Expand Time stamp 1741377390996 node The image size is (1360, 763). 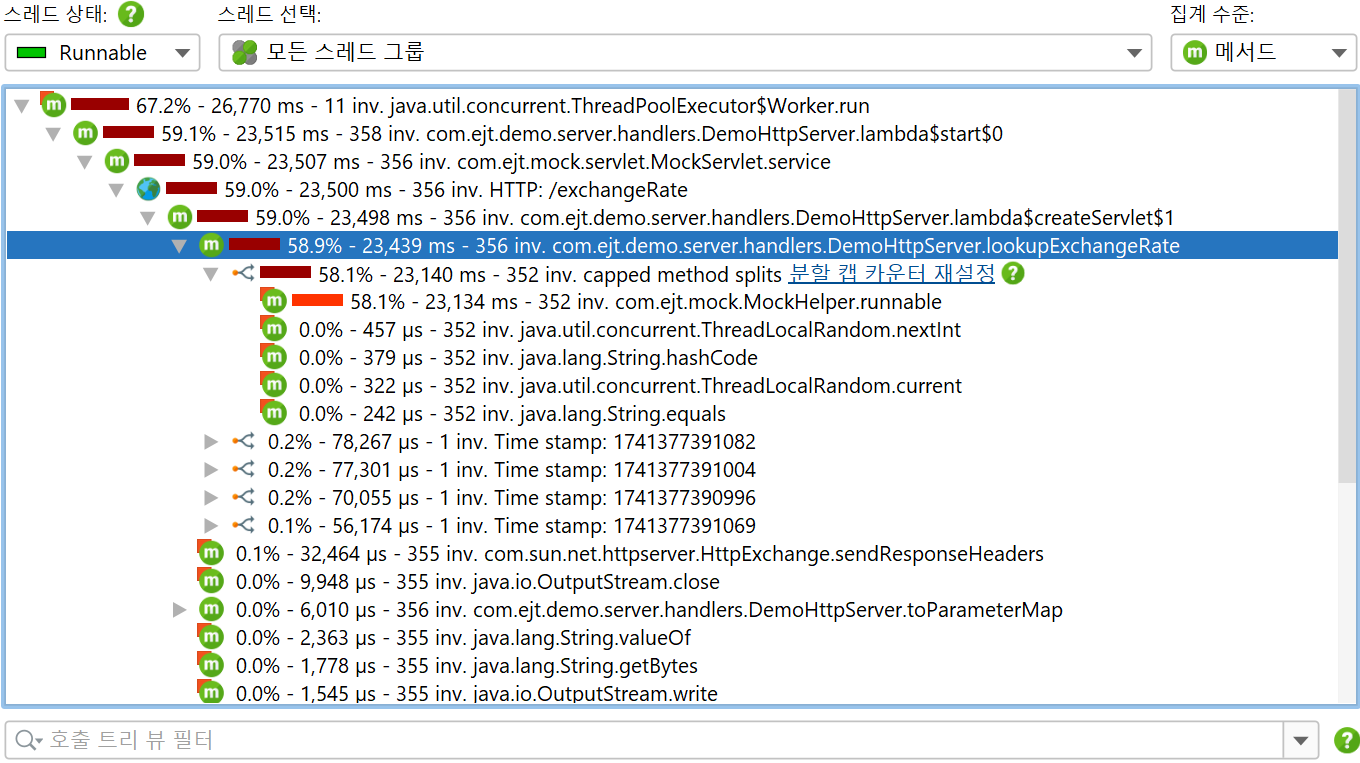click(211, 497)
